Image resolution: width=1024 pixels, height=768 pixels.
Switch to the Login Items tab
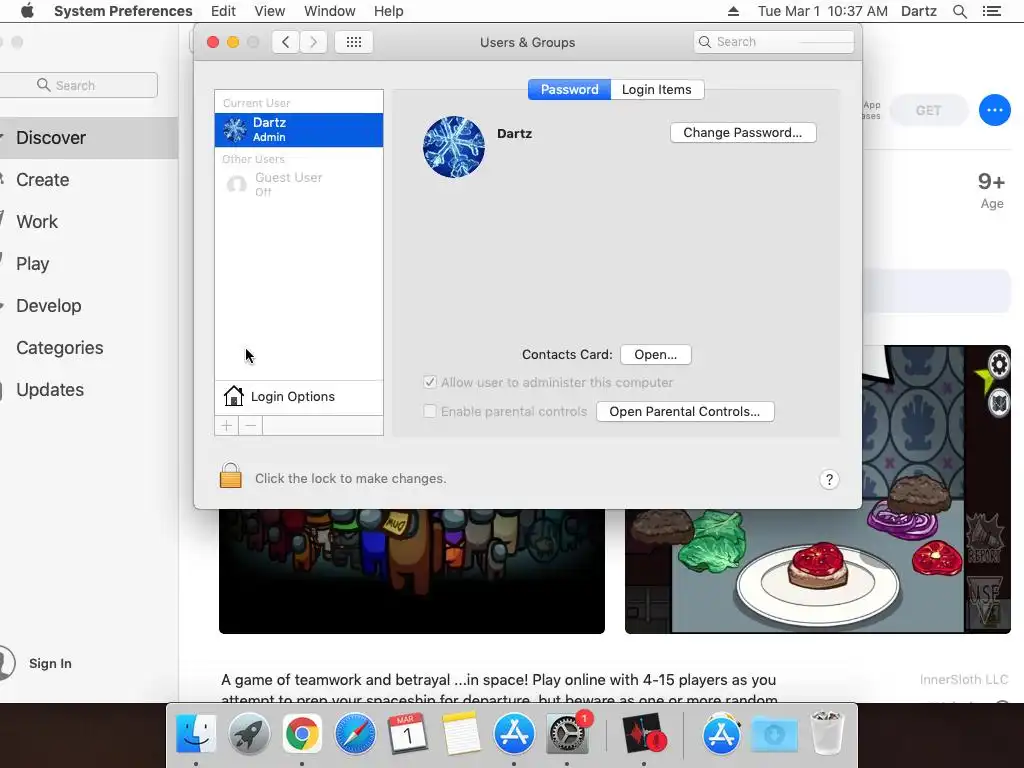pyautogui.click(x=657, y=89)
